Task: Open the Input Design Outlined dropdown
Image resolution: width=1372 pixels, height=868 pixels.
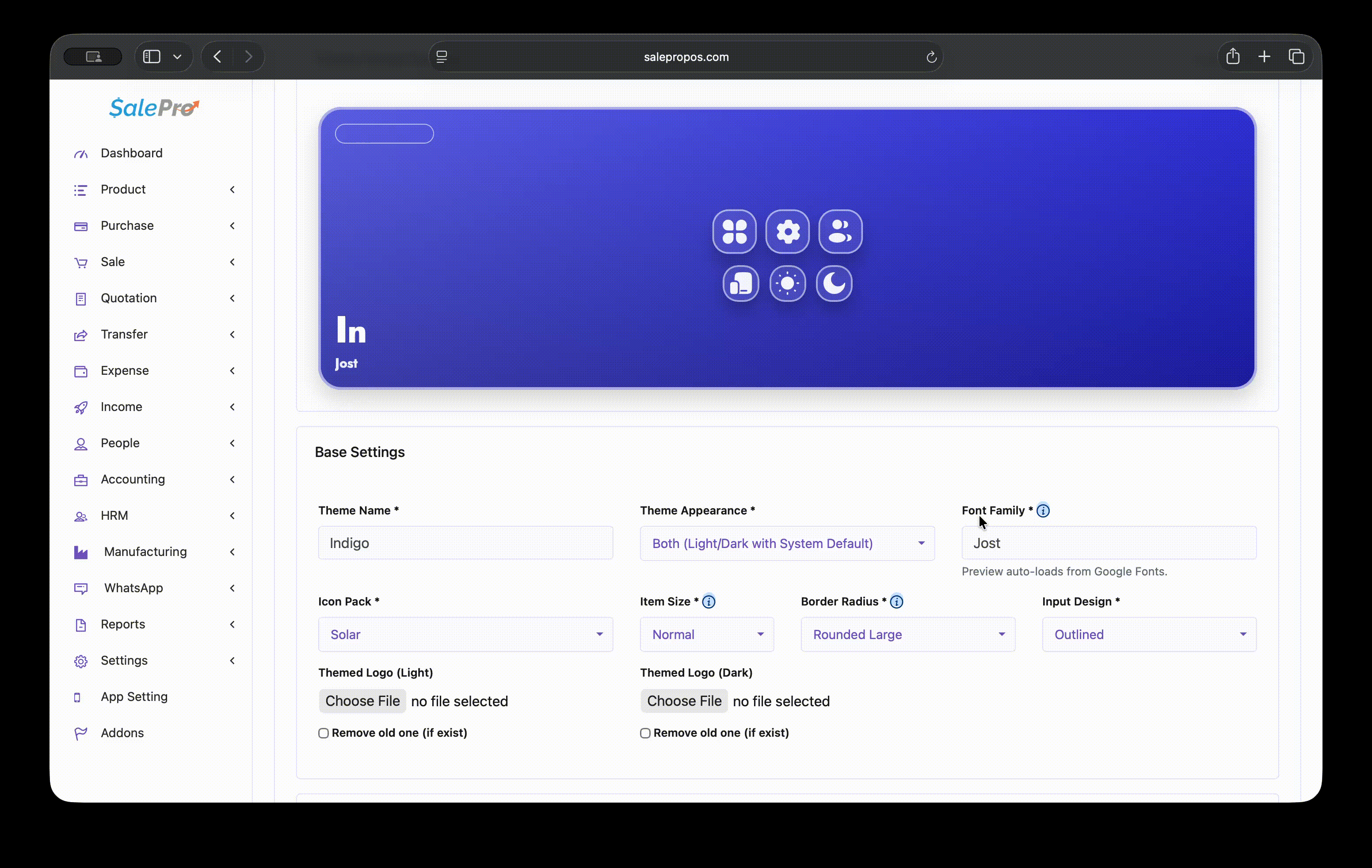Action: pos(1149,635)
